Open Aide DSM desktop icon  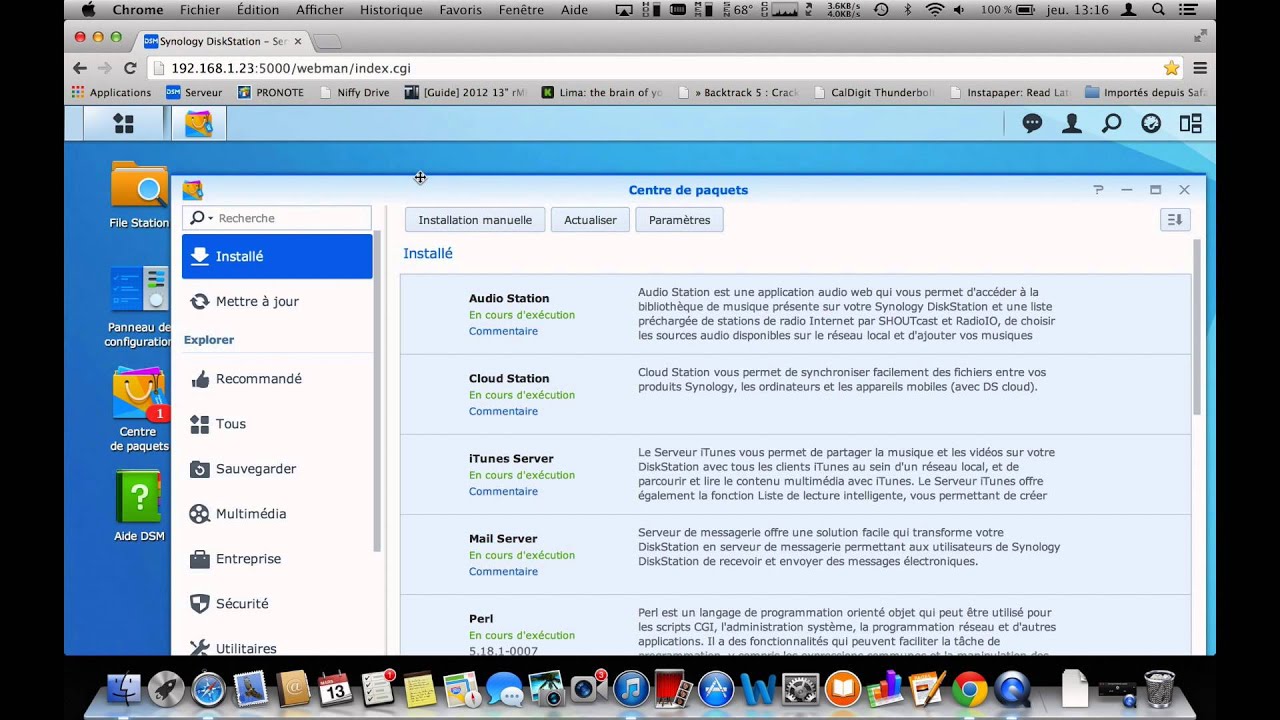139,507
